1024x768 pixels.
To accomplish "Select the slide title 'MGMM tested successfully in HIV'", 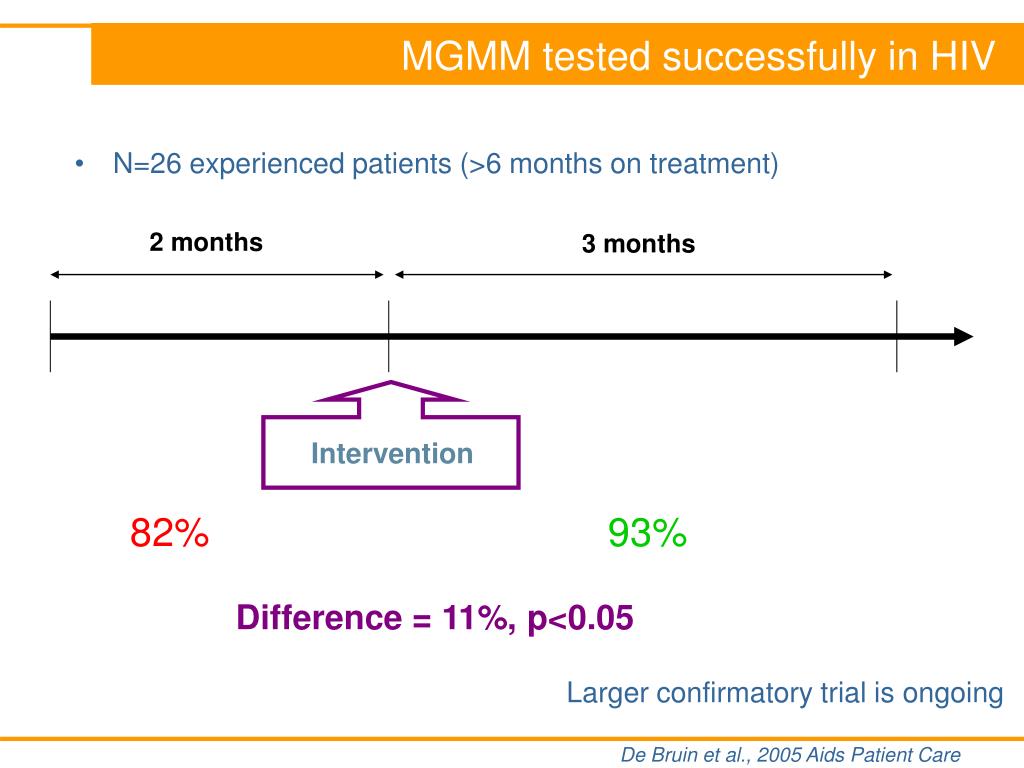I will pyautogui.click(x=698, y=56).
